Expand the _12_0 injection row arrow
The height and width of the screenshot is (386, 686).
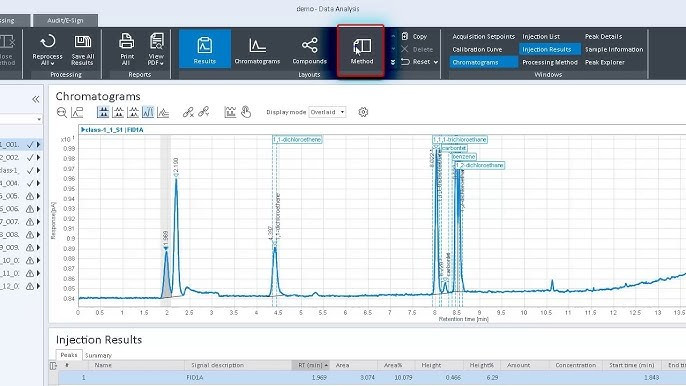[x=38, y=286]
